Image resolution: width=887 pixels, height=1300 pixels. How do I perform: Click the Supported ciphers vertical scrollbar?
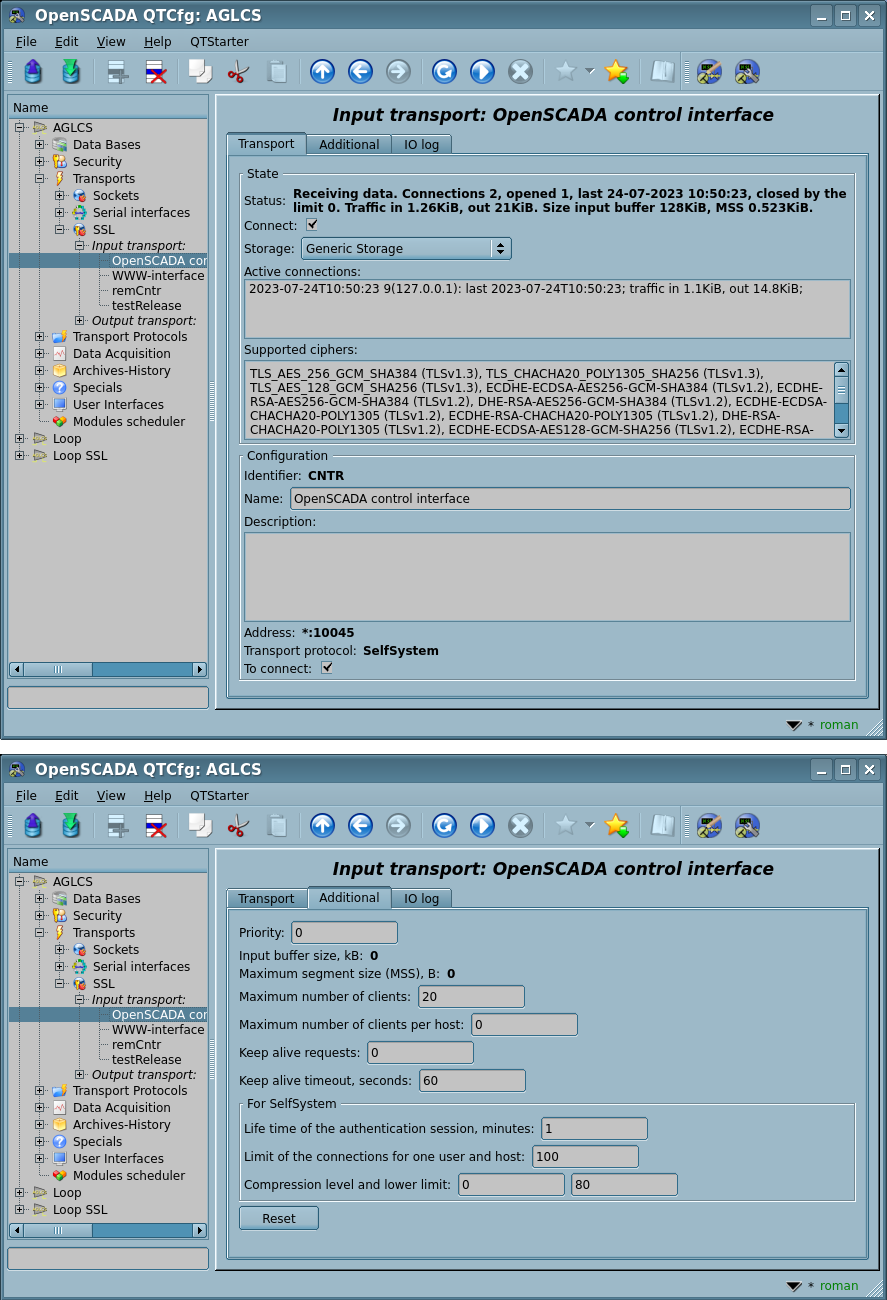coord(841,400)
